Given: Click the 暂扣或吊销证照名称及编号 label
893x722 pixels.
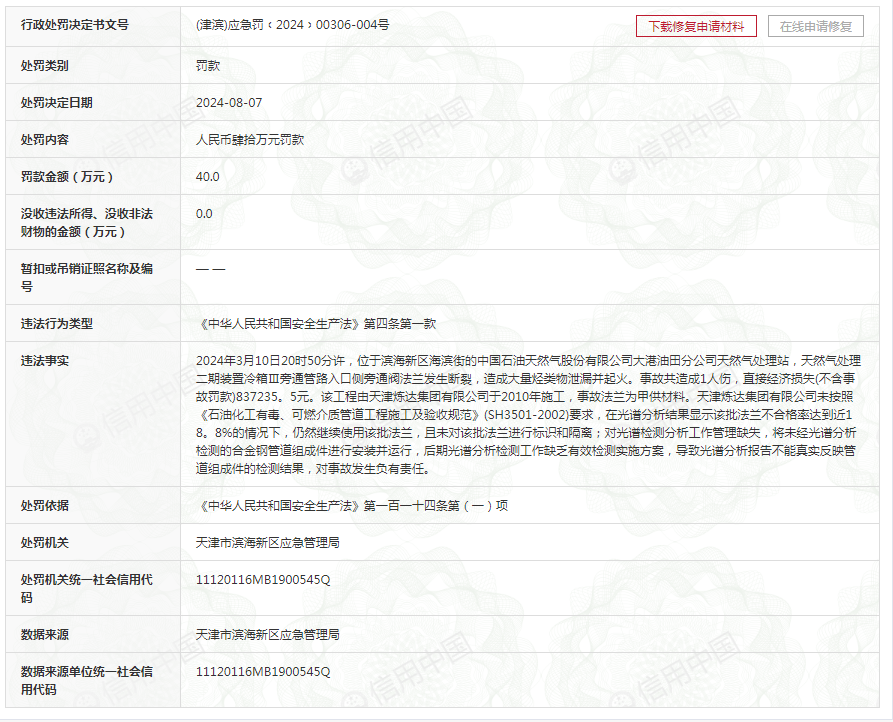Looking at the screenshot, I should coord(87,277).
